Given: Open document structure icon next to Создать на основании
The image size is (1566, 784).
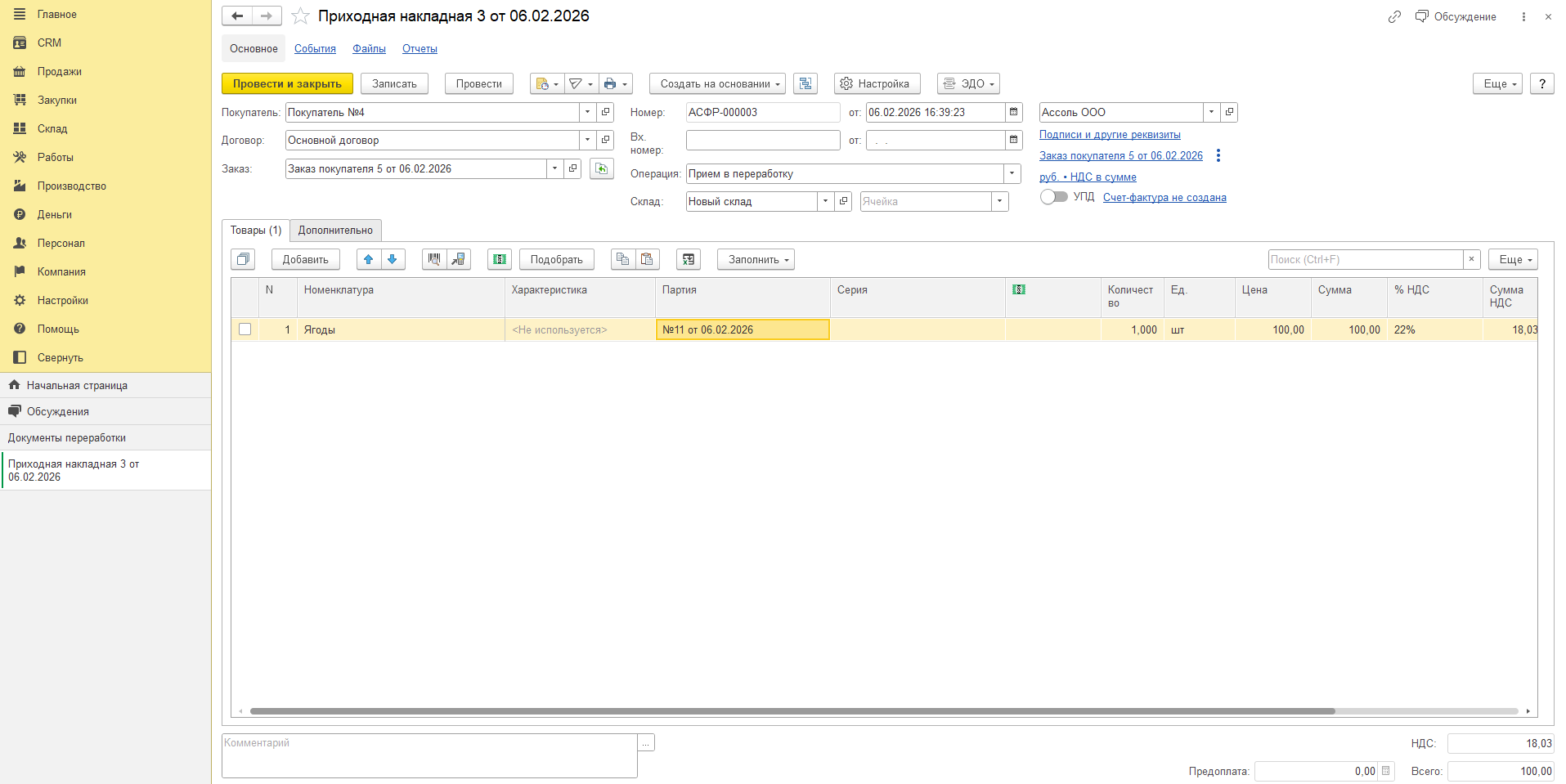Looking at the screenshot, I should pyautogui.click(x=805, y=83).
